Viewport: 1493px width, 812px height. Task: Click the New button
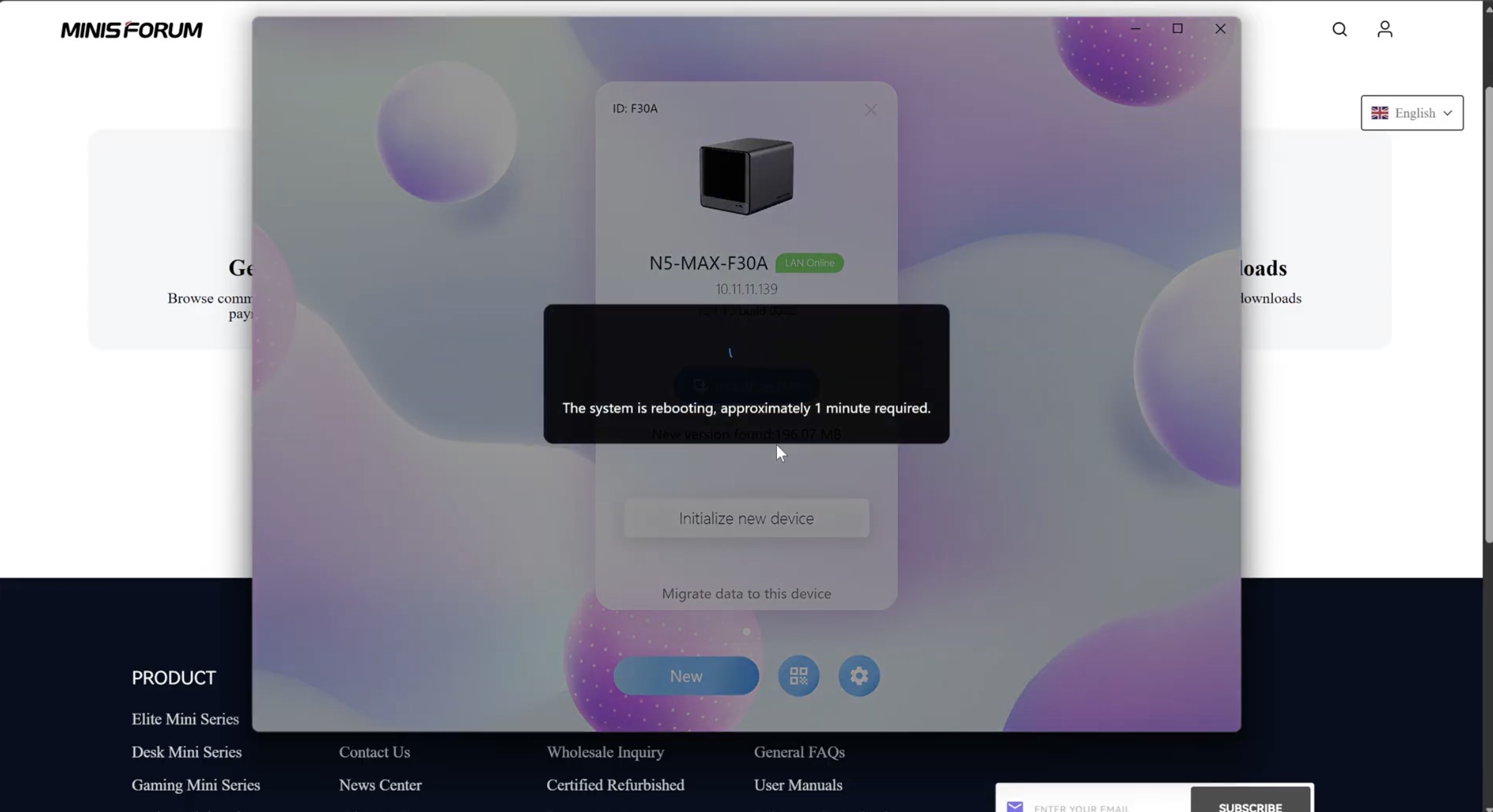pyautogui.click(x=686, y=676)
